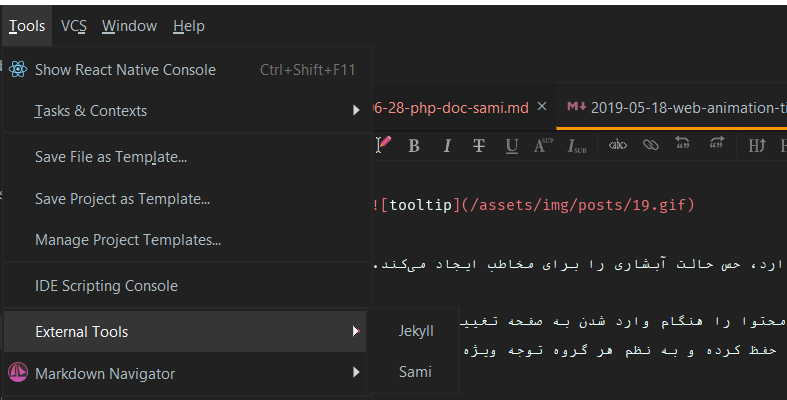
Task: Open the Window menu
Action: point(129,26)
